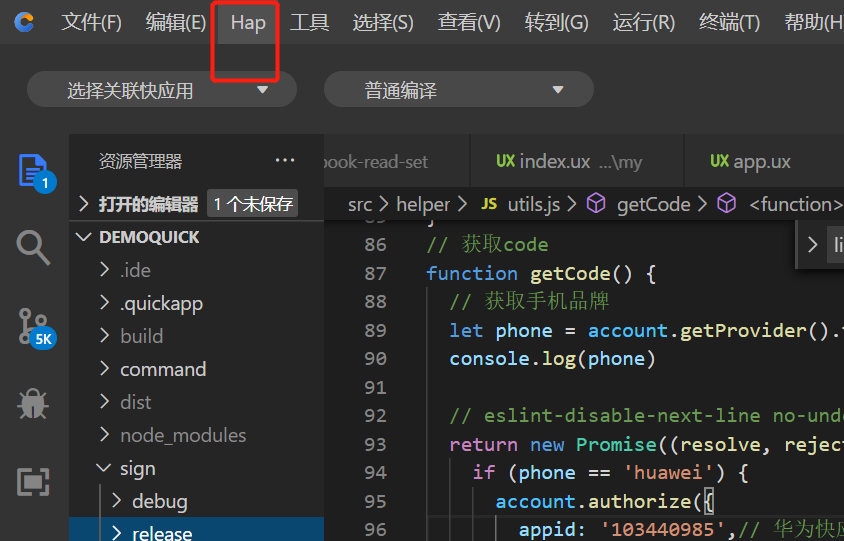Open Source Control icon with 5K badge
This screenshot has width=844, height=541.
pos(34,326)
